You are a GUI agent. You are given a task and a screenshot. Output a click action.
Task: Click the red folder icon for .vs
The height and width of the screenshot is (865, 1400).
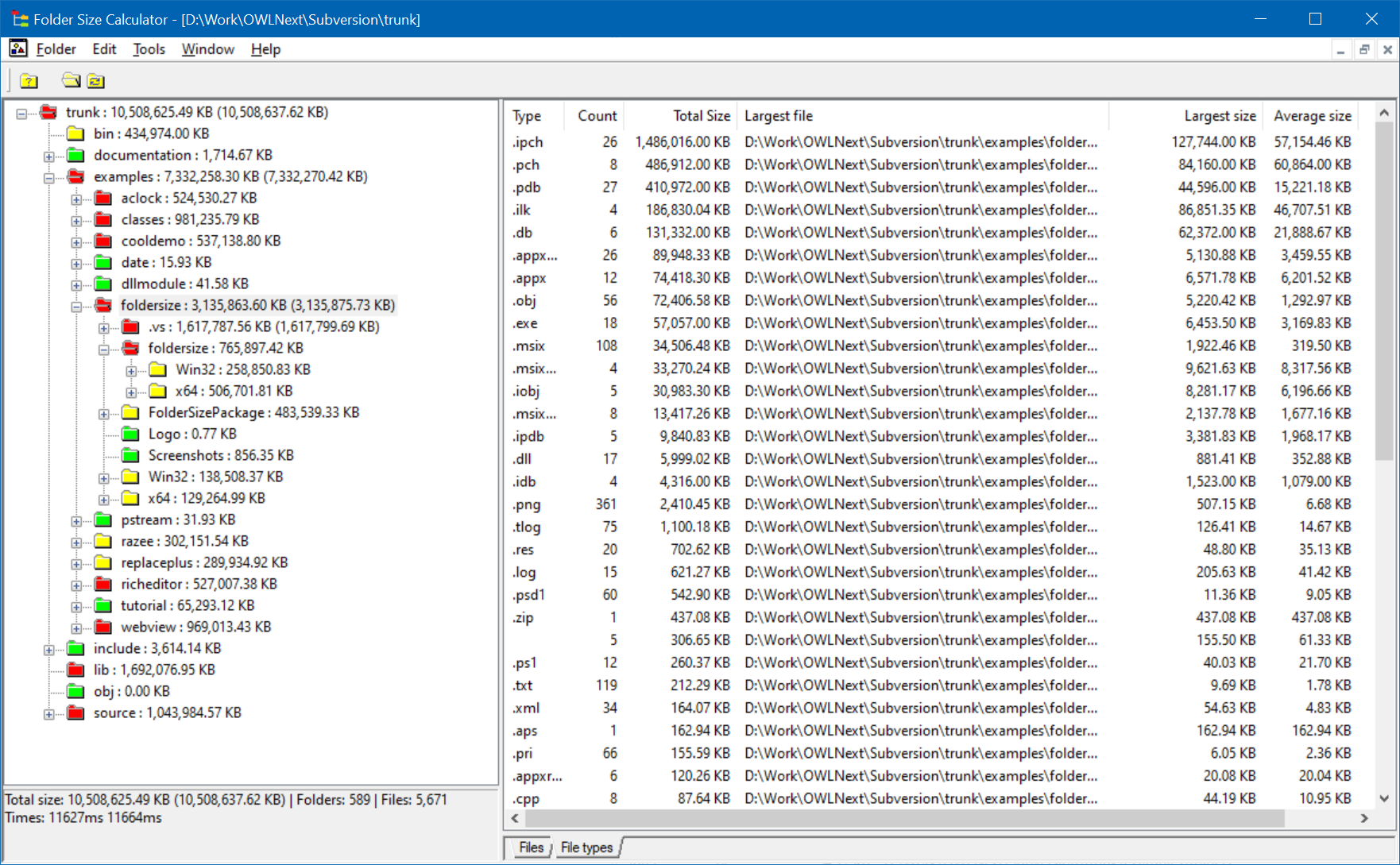click(131, 326)
